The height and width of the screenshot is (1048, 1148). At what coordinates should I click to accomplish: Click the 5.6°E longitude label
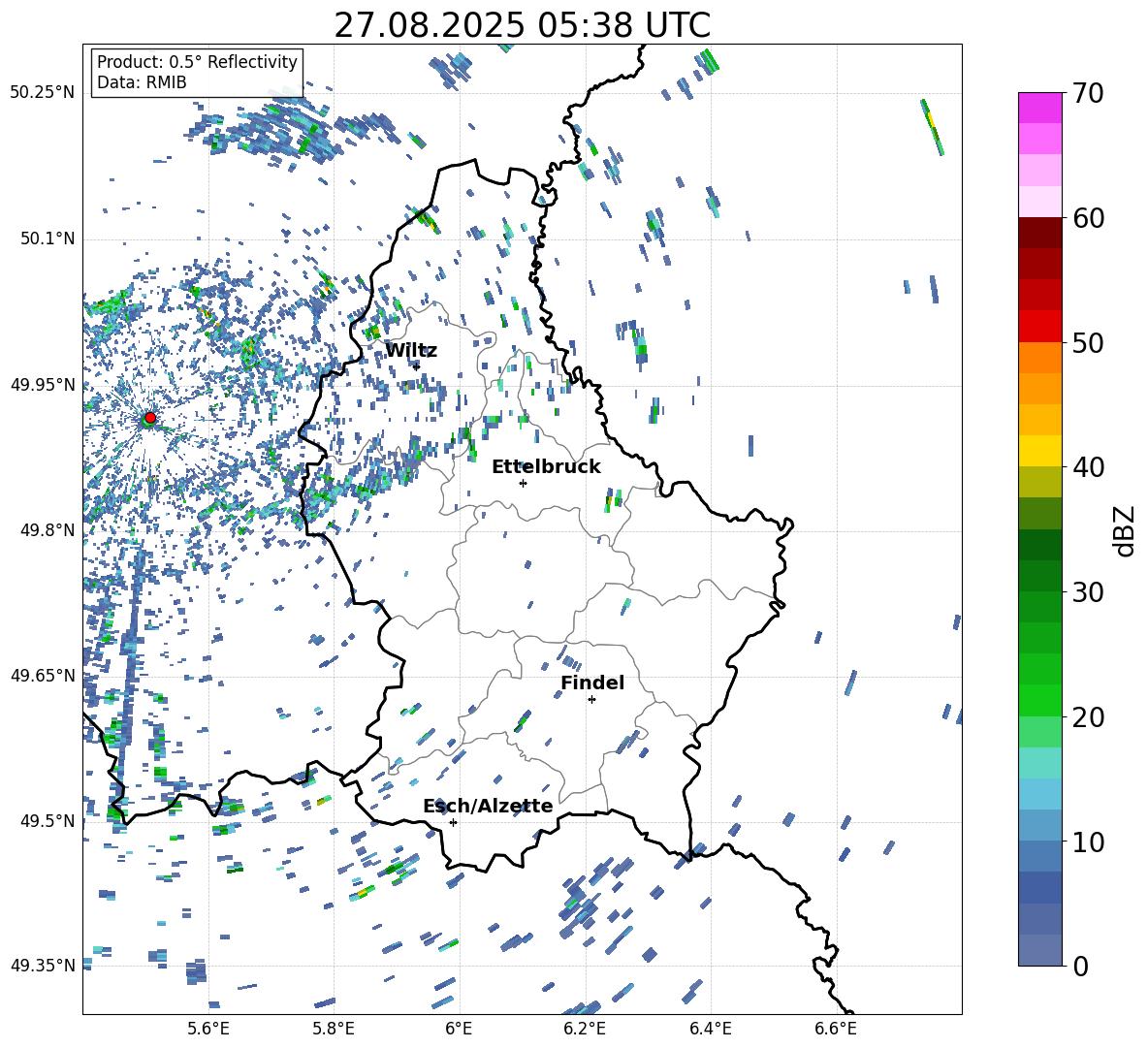(208, 1029)
